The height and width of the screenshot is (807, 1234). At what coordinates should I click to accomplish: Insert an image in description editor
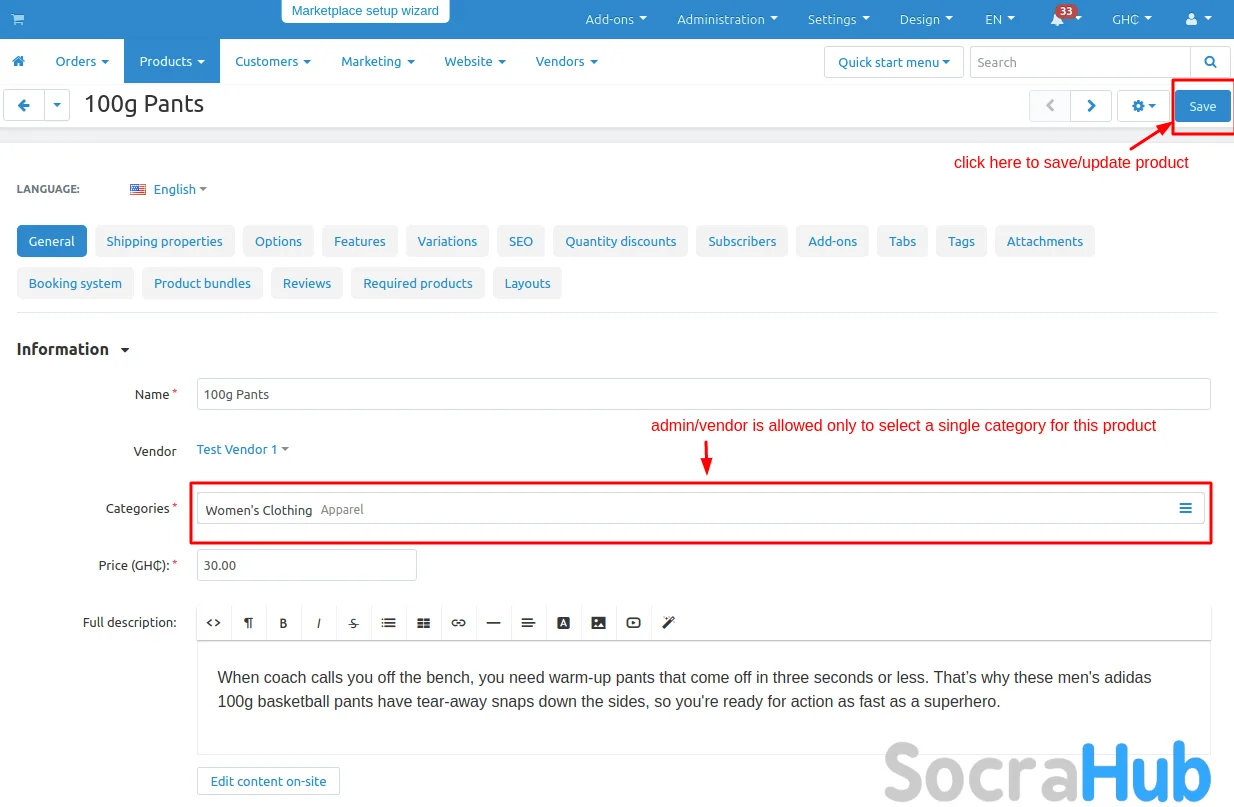(x=598, y=623)
